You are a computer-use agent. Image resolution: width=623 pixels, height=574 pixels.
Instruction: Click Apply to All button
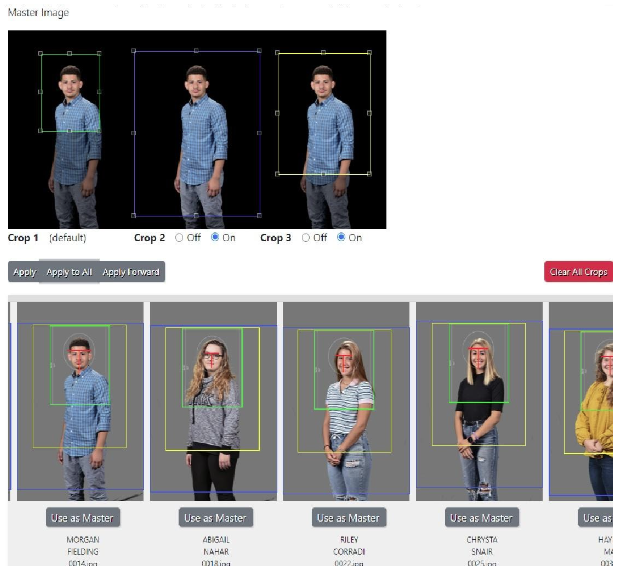(x=69, y=272)
